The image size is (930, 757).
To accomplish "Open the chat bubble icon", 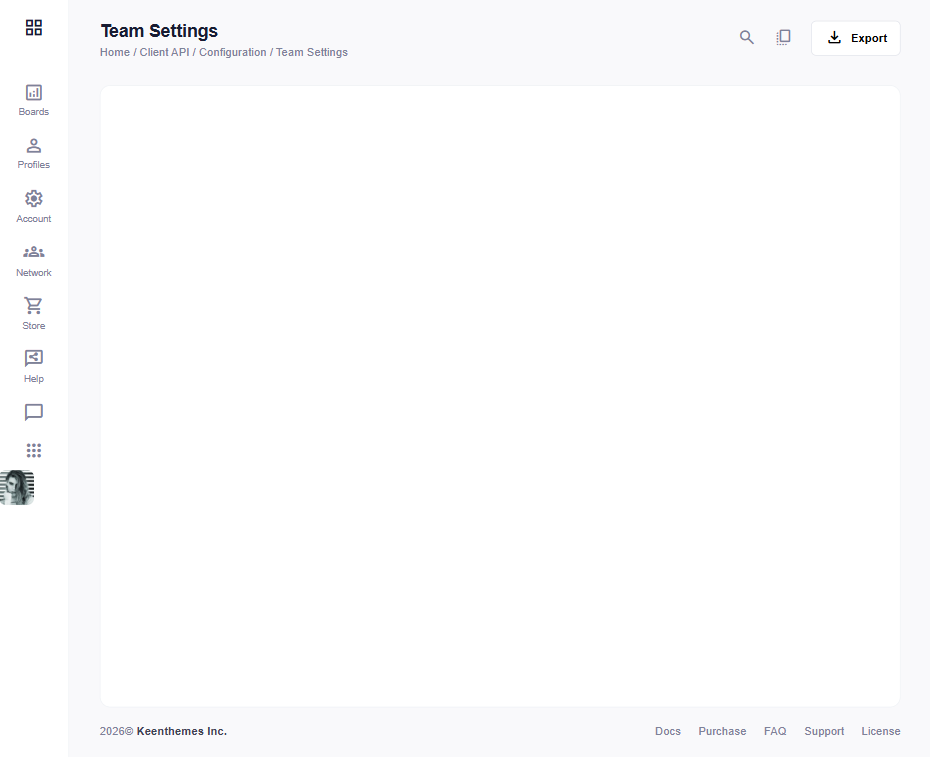I will [x=34, y=412].
